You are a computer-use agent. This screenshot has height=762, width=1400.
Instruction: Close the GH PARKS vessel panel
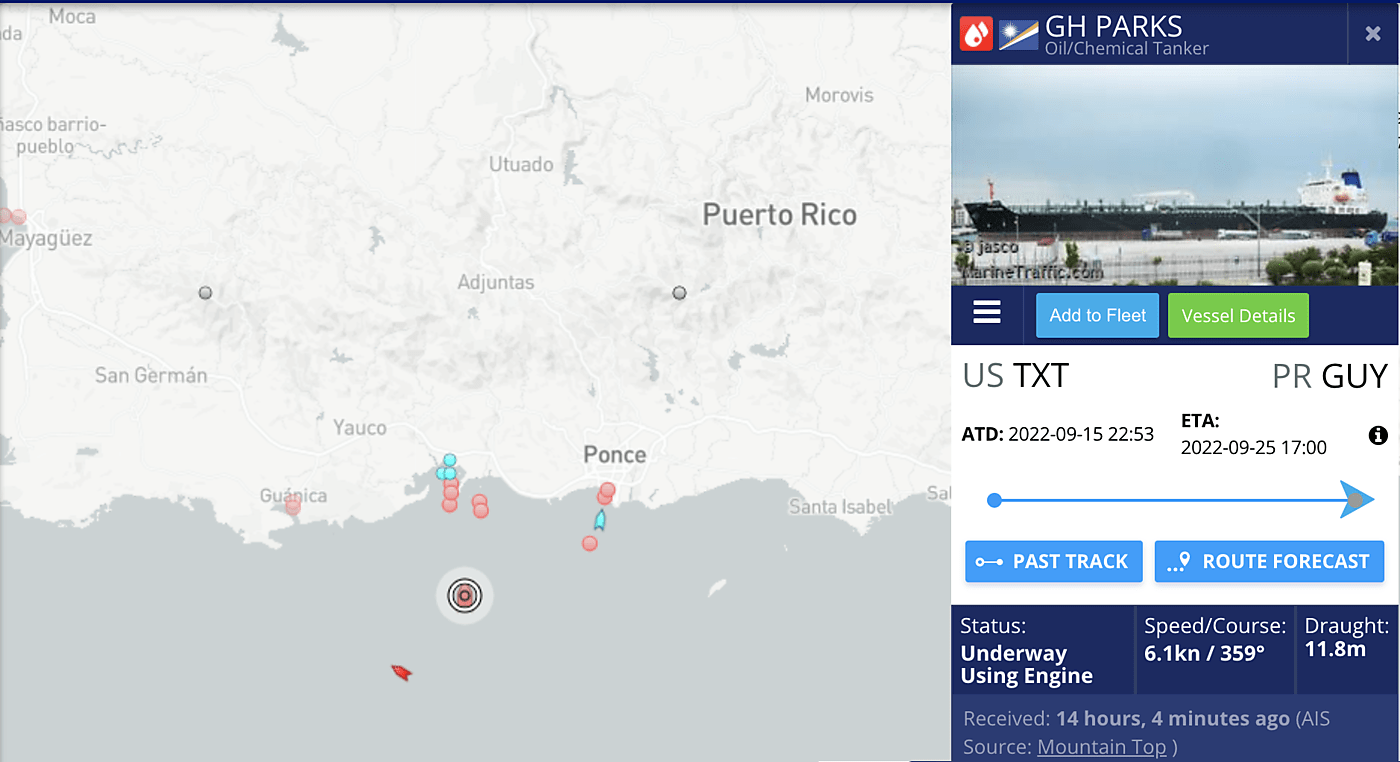1373,33
